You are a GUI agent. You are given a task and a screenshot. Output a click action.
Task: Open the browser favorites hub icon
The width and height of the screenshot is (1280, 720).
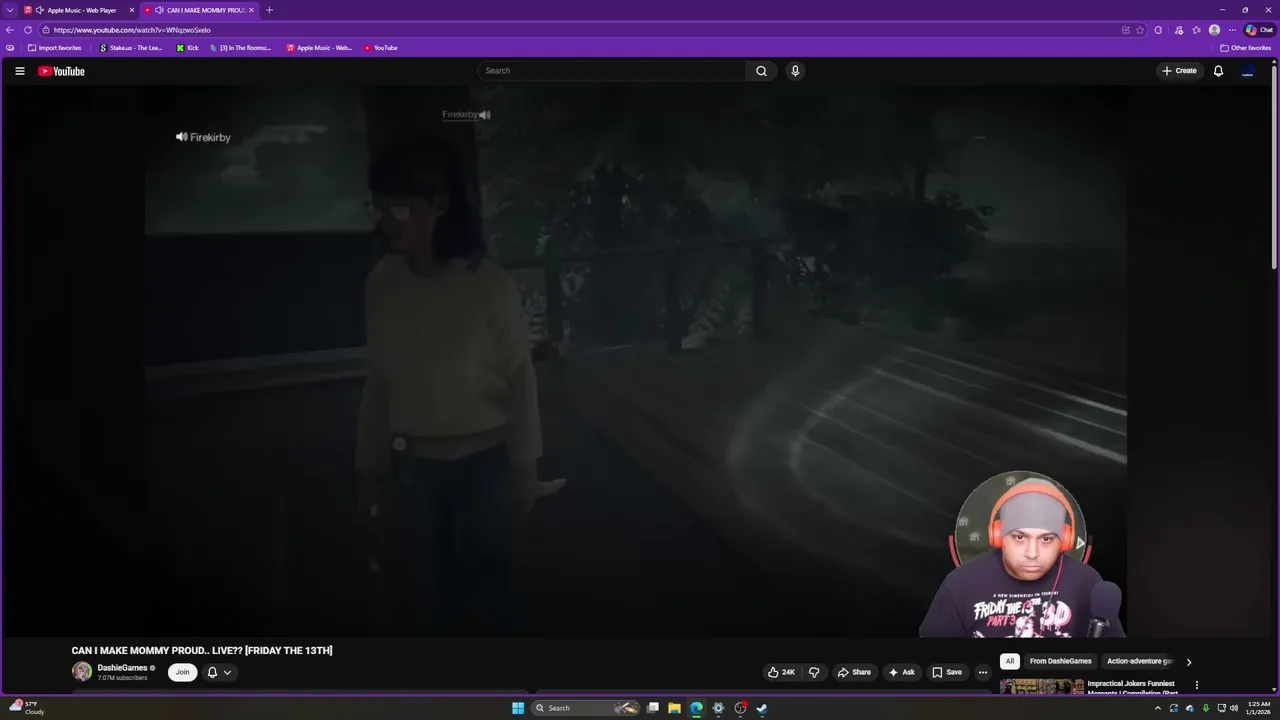coord(1196,30)
